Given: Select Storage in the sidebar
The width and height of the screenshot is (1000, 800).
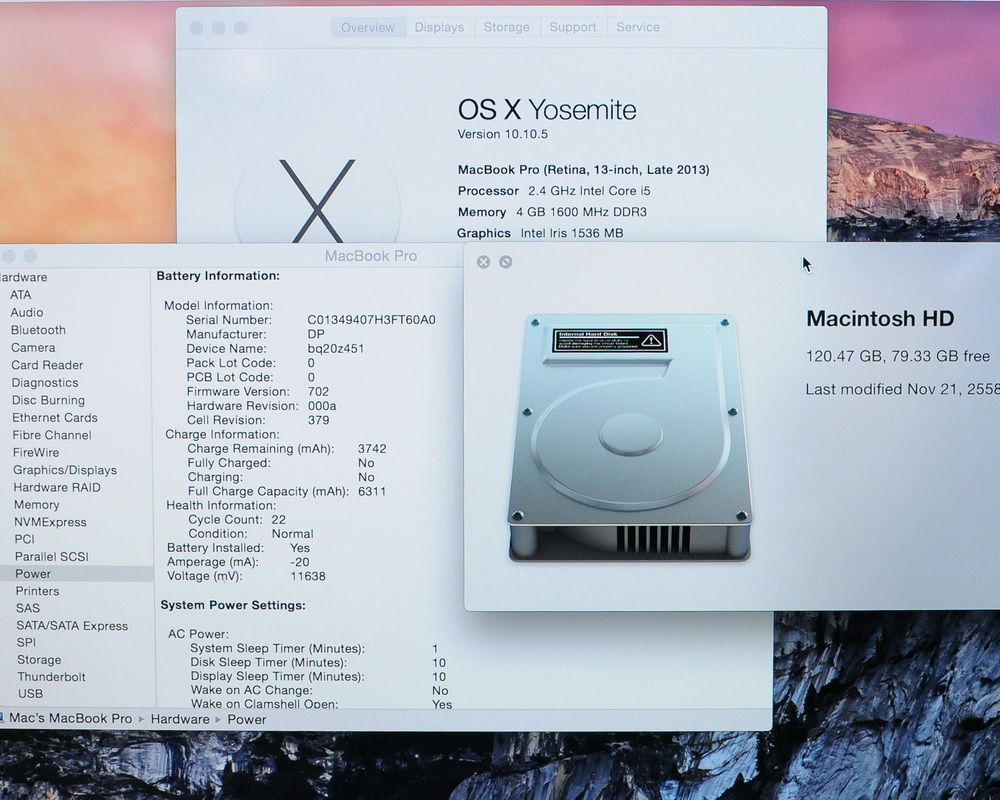Looking at the screenshot, I should pos(39,660).
